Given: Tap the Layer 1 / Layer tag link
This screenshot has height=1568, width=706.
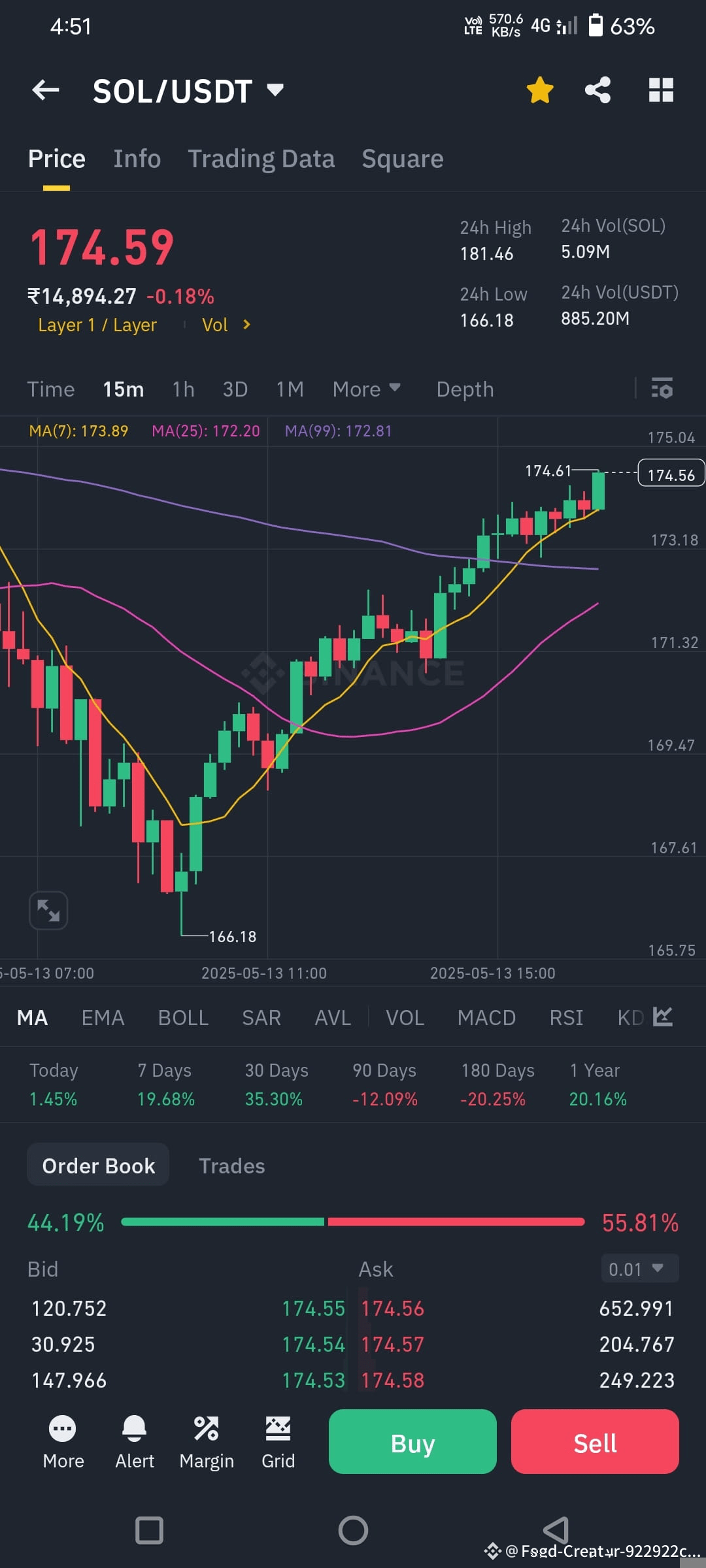Looking at the screenshot, I should 97,325.
